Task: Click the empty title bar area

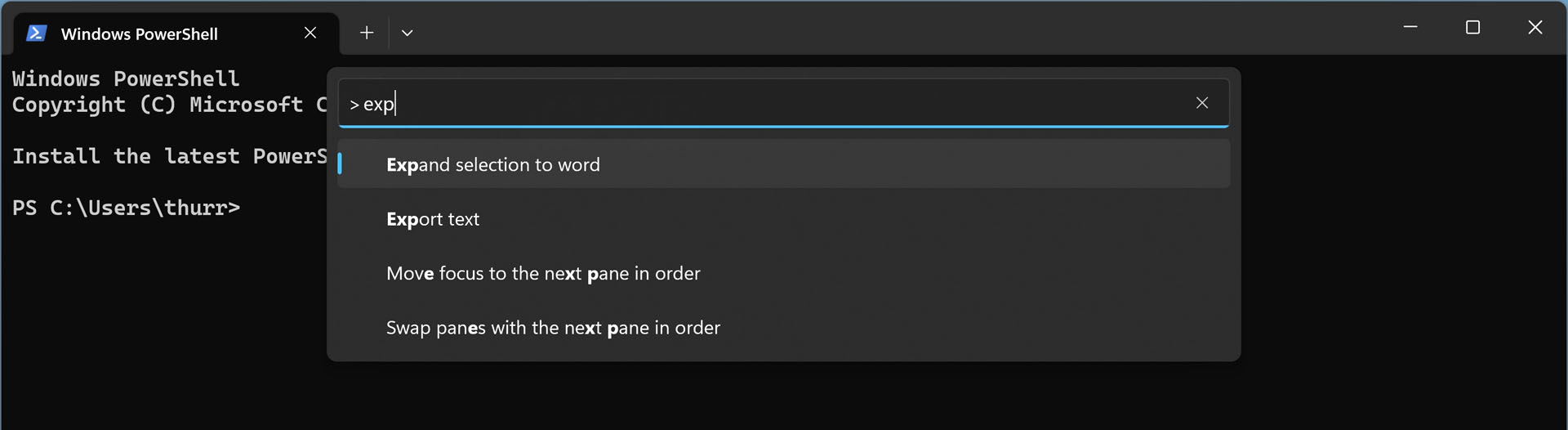Action: [898, 28]
